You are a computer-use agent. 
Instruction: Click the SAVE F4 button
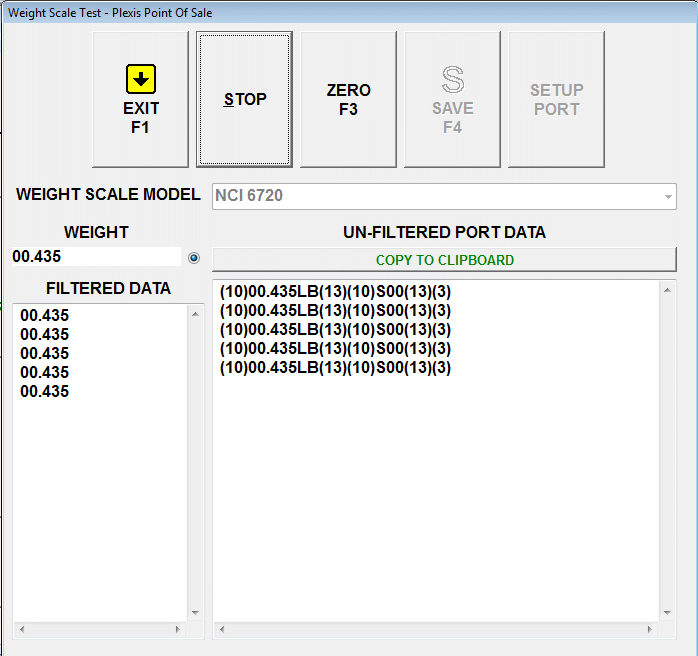[x=452, y=99]
